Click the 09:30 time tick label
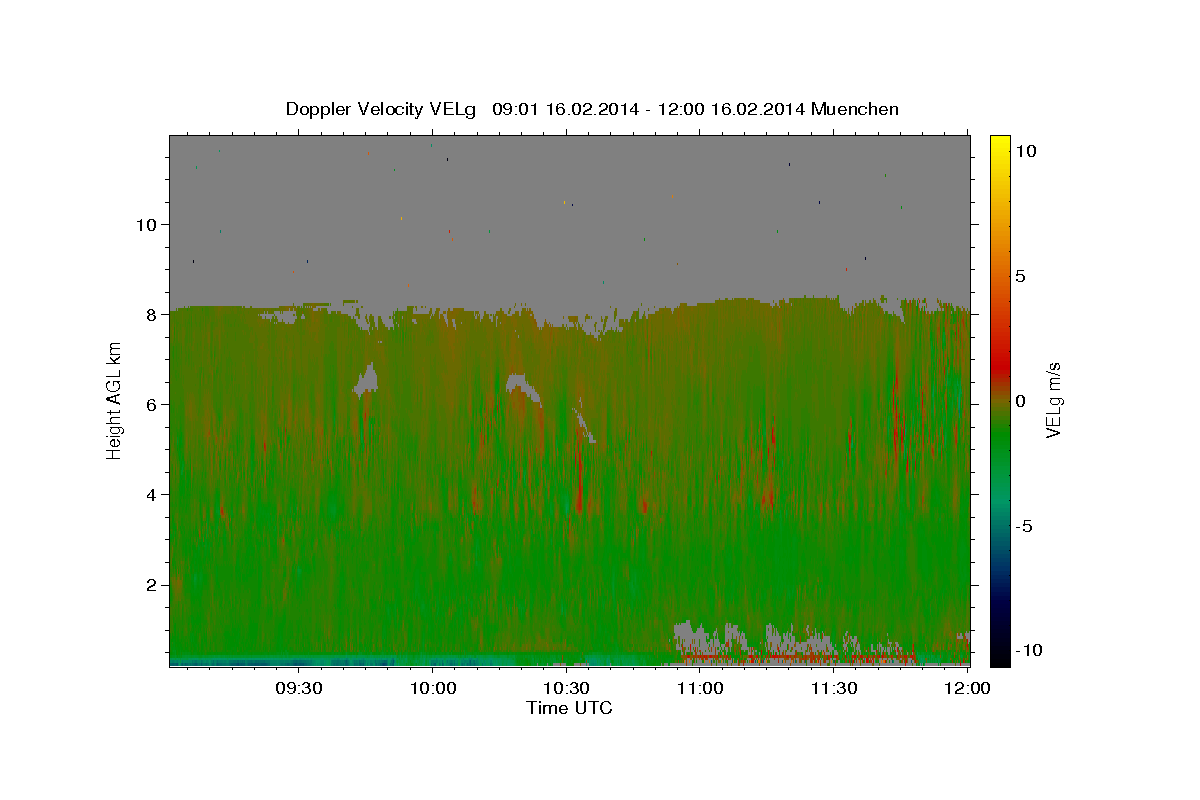Image resolution: width=1200 pixels, height=800 pixels. (298, 688)
